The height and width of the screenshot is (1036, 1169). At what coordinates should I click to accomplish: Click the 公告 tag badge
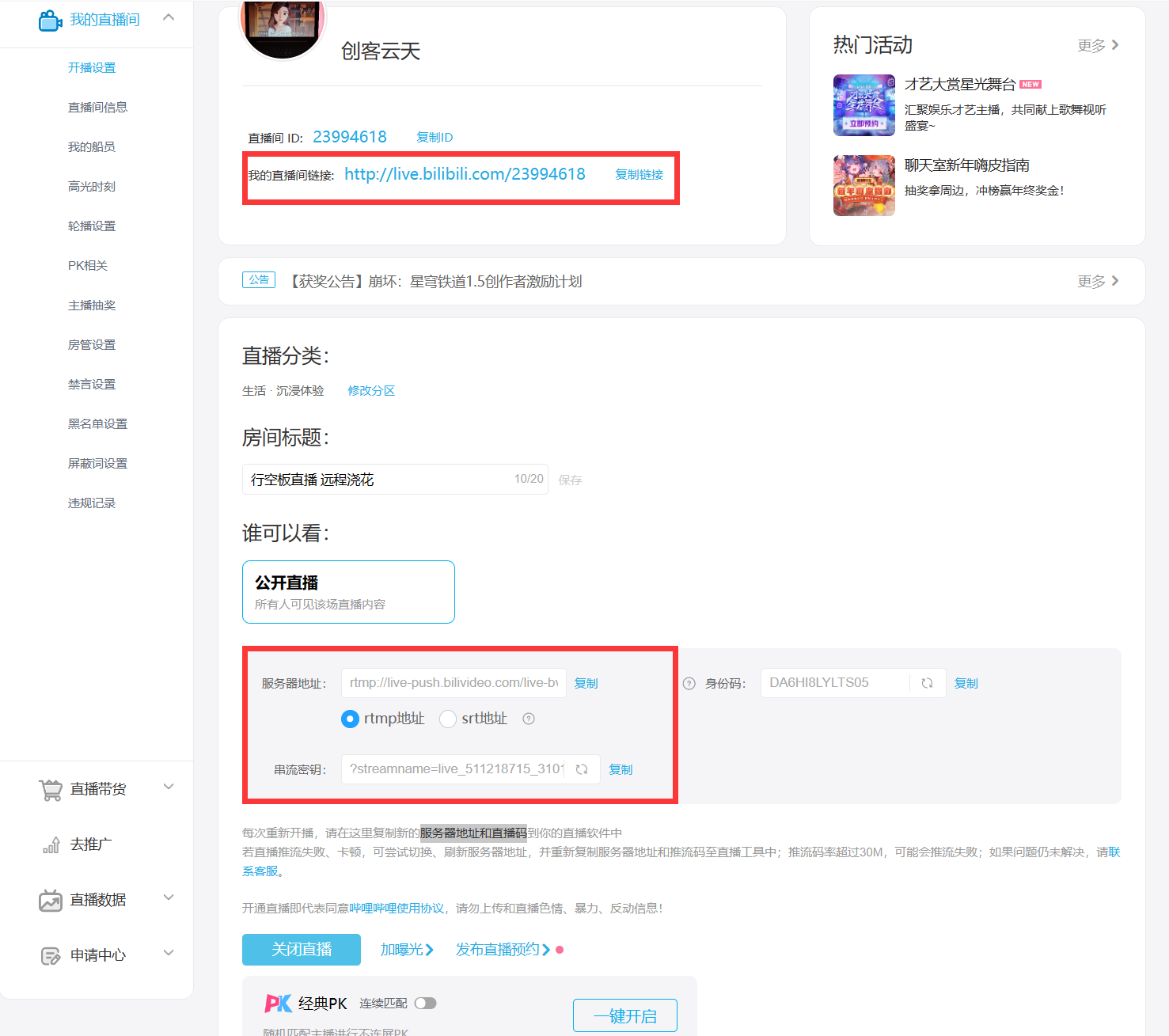coord(259,280)
